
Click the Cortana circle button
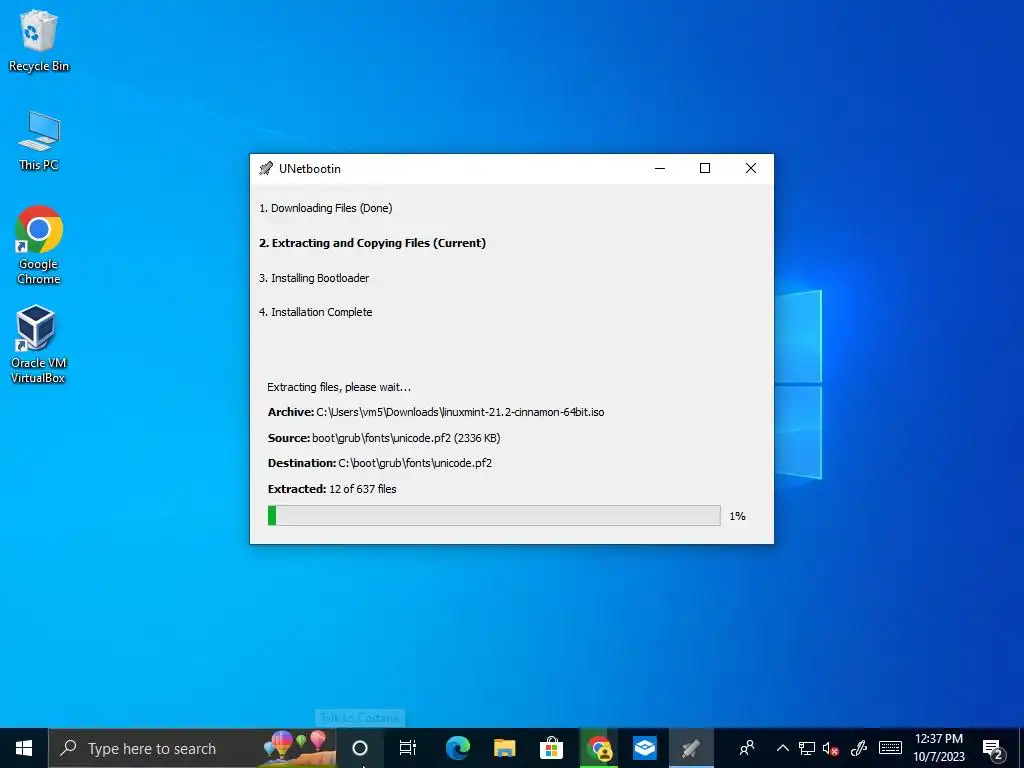pos(360,748)
